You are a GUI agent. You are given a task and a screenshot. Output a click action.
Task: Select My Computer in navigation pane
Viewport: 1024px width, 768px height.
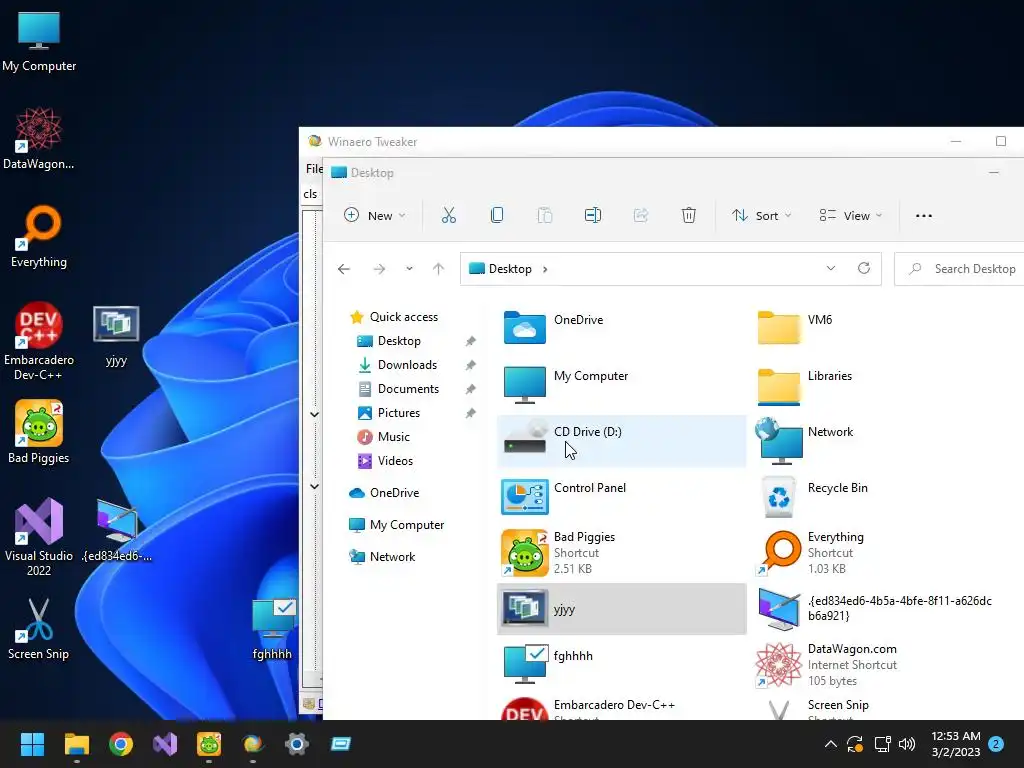pos(406,525)
